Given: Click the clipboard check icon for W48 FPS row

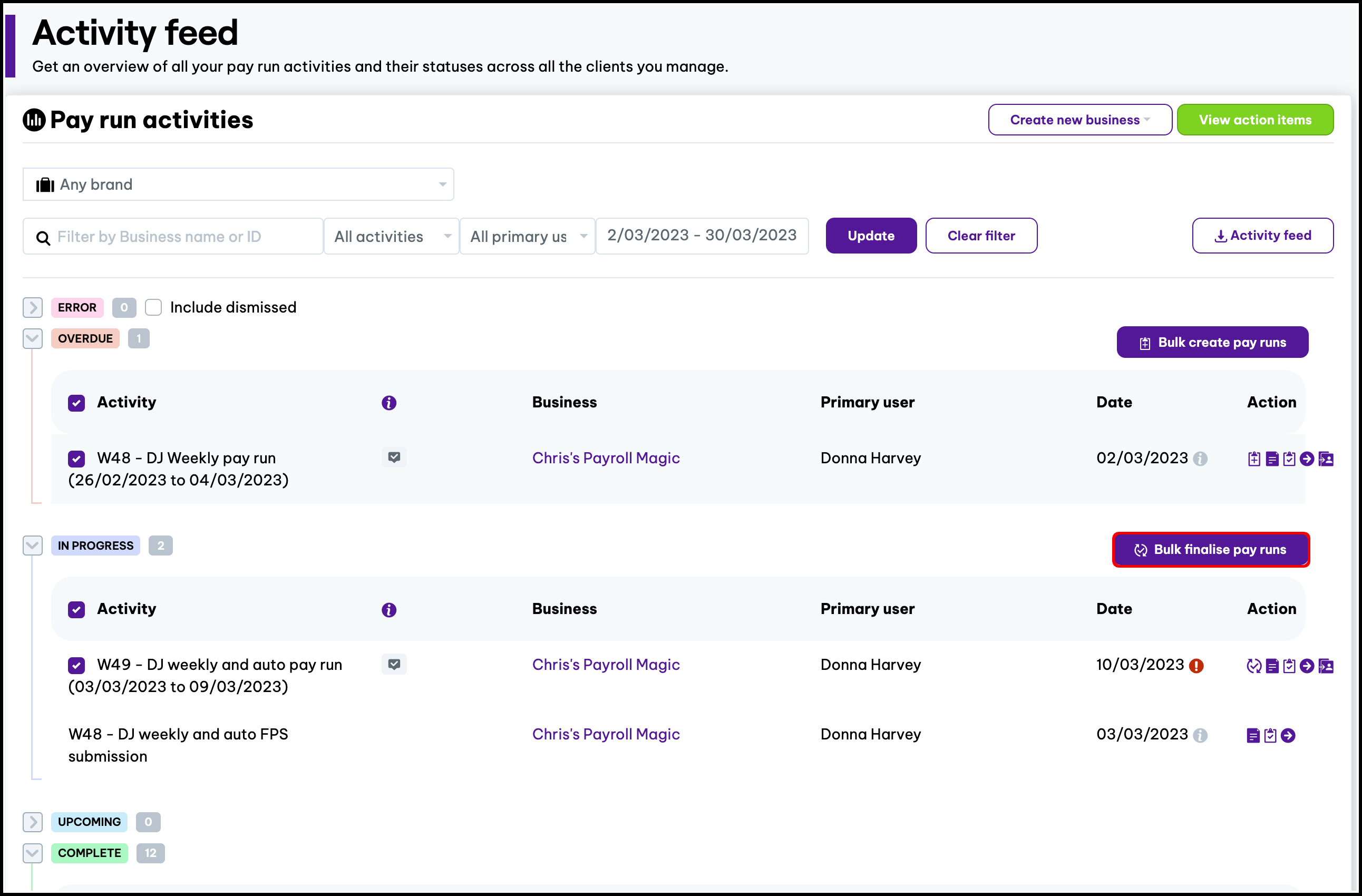Looking at the screenshot, I should coord(1270,735).
